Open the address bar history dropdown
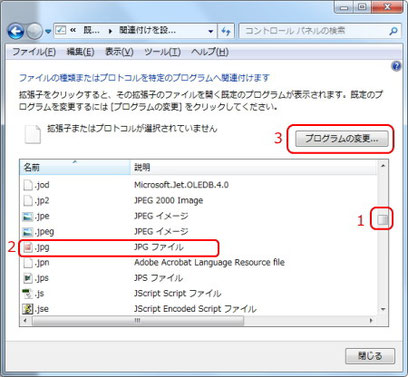 211,31
